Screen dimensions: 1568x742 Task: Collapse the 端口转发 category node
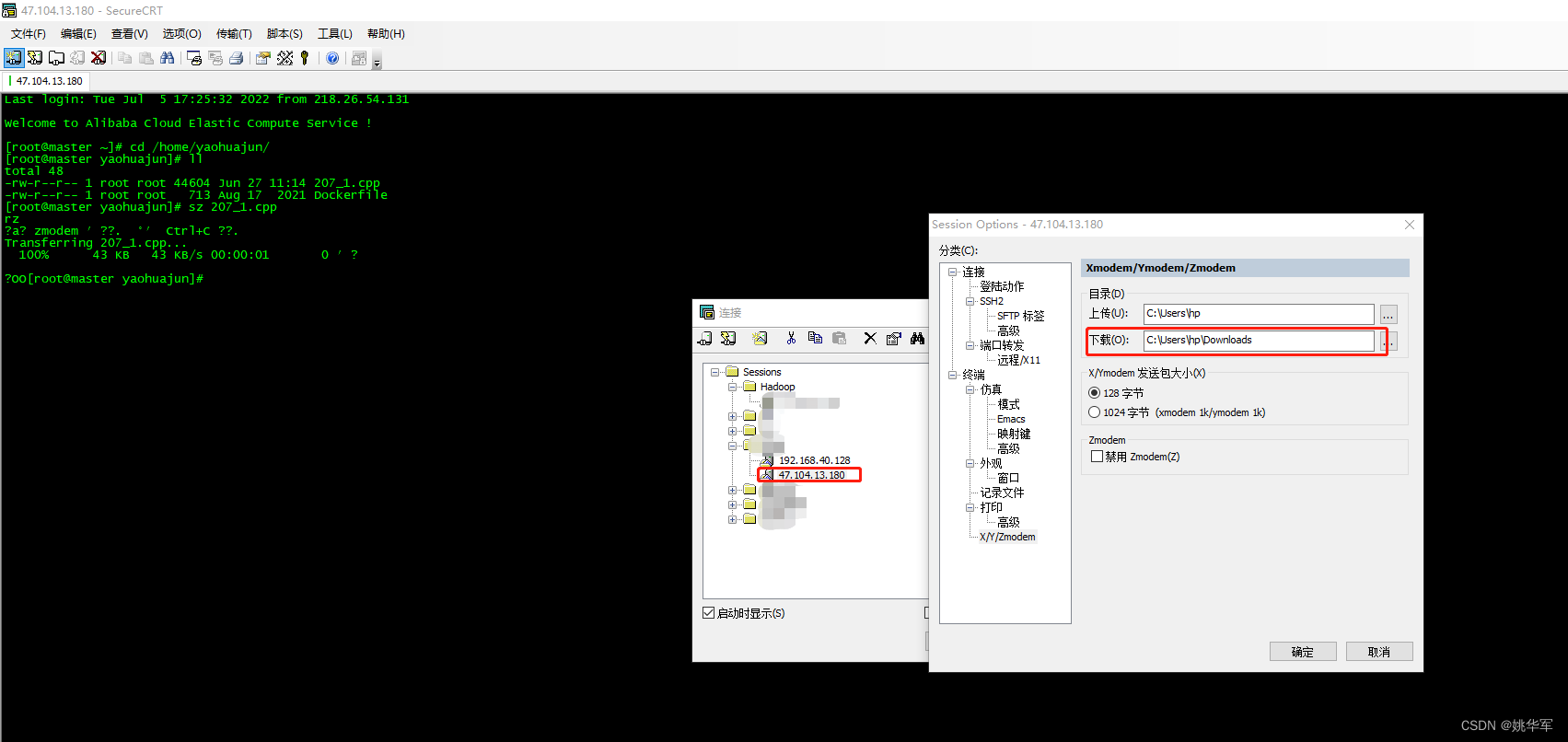click(x=970, y=345)
